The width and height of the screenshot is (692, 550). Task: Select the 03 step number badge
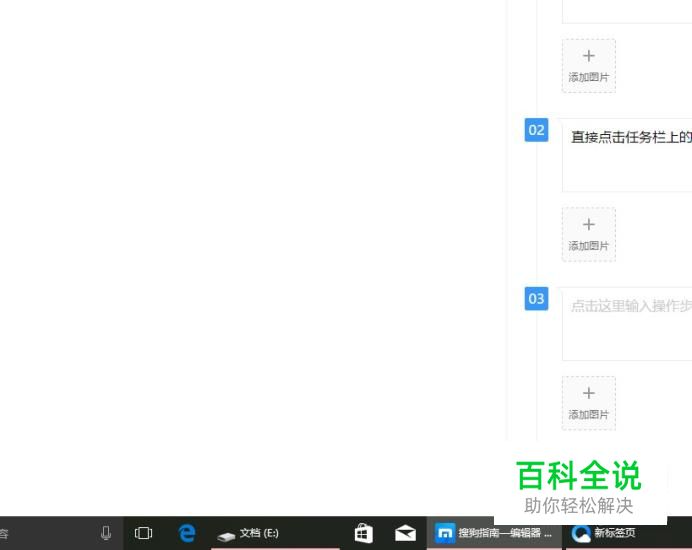pyautogui.click(x=536, y=298)
